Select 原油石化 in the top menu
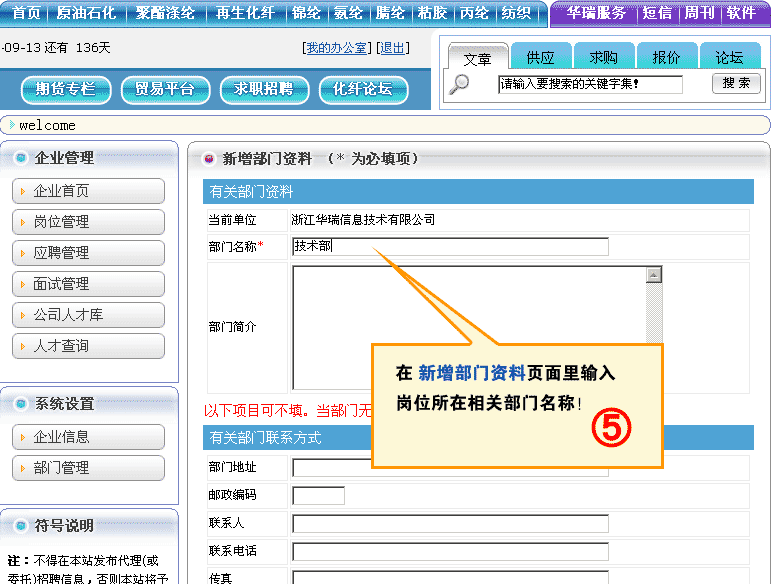The width and height of the screenshot is (772, 584). pyautogui.click(x=86, y=13)
